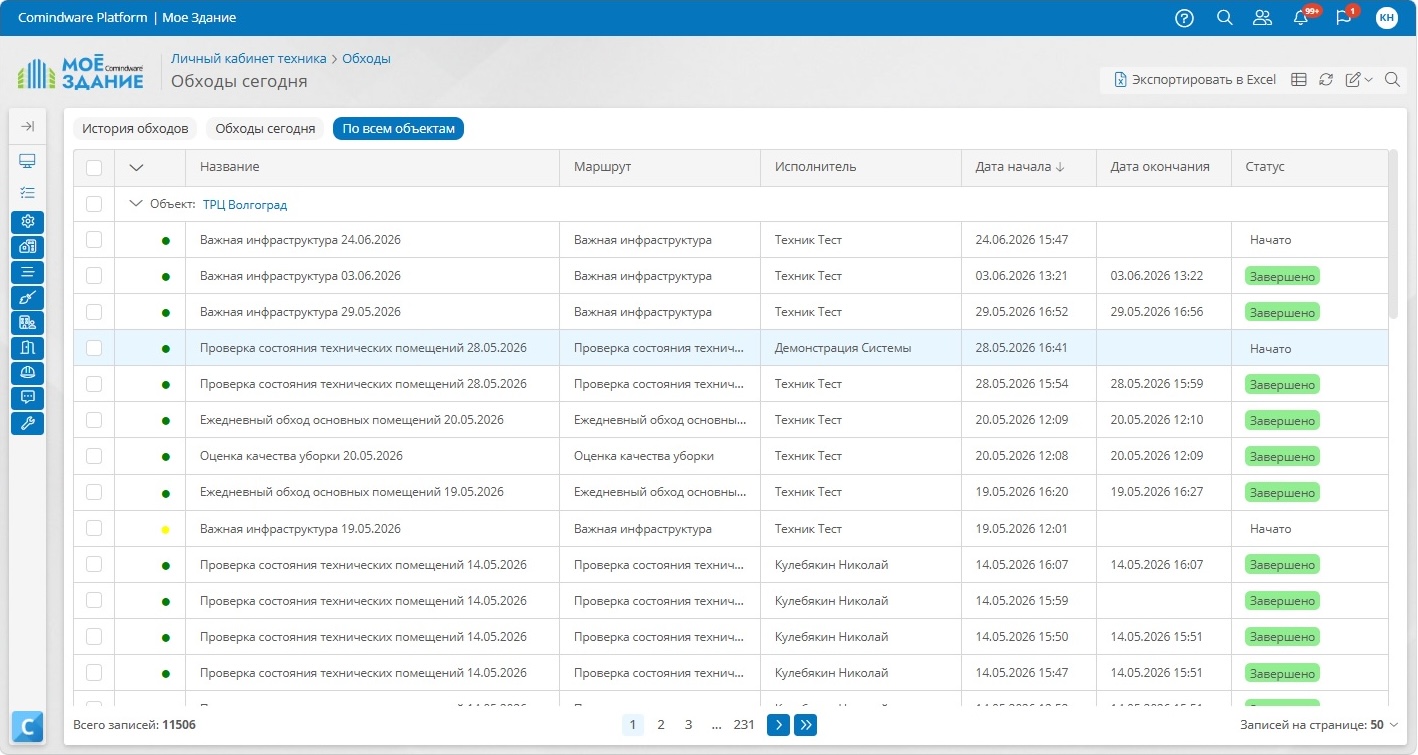
Task: Open the broom cleaning icon in sidebar
Action: [27, 297]
